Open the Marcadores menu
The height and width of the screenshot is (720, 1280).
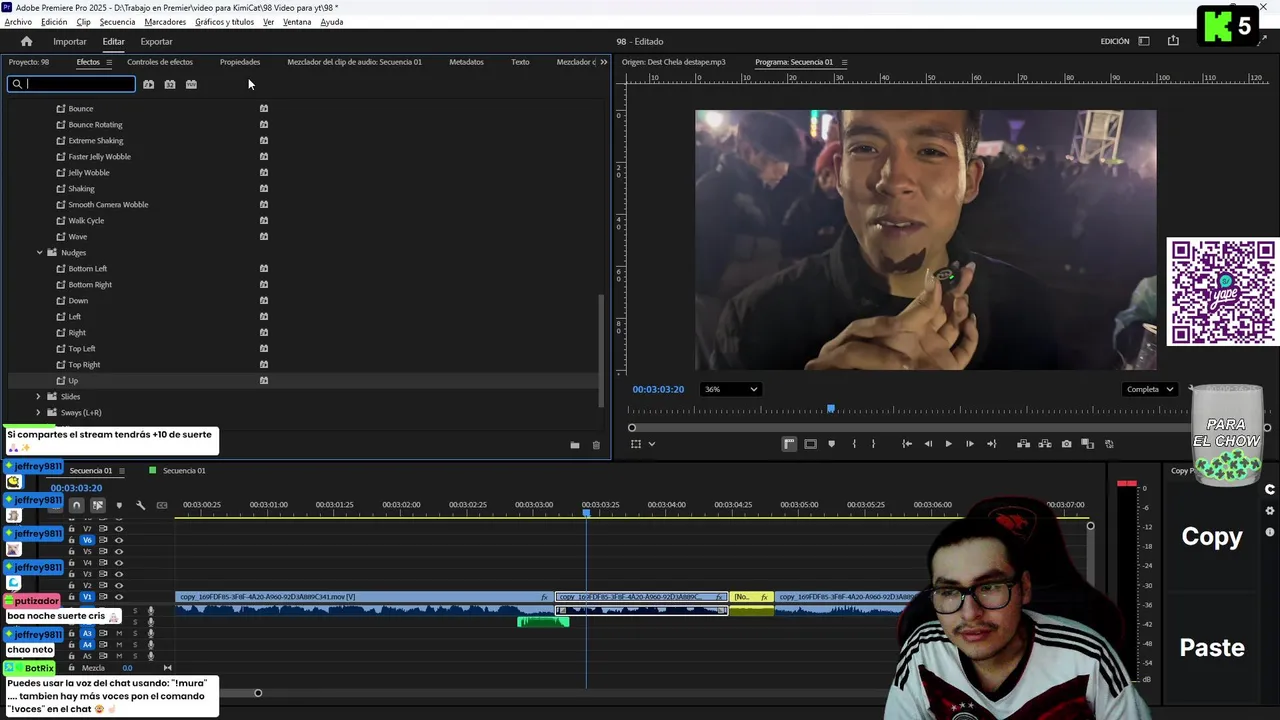tap(165, 22)
